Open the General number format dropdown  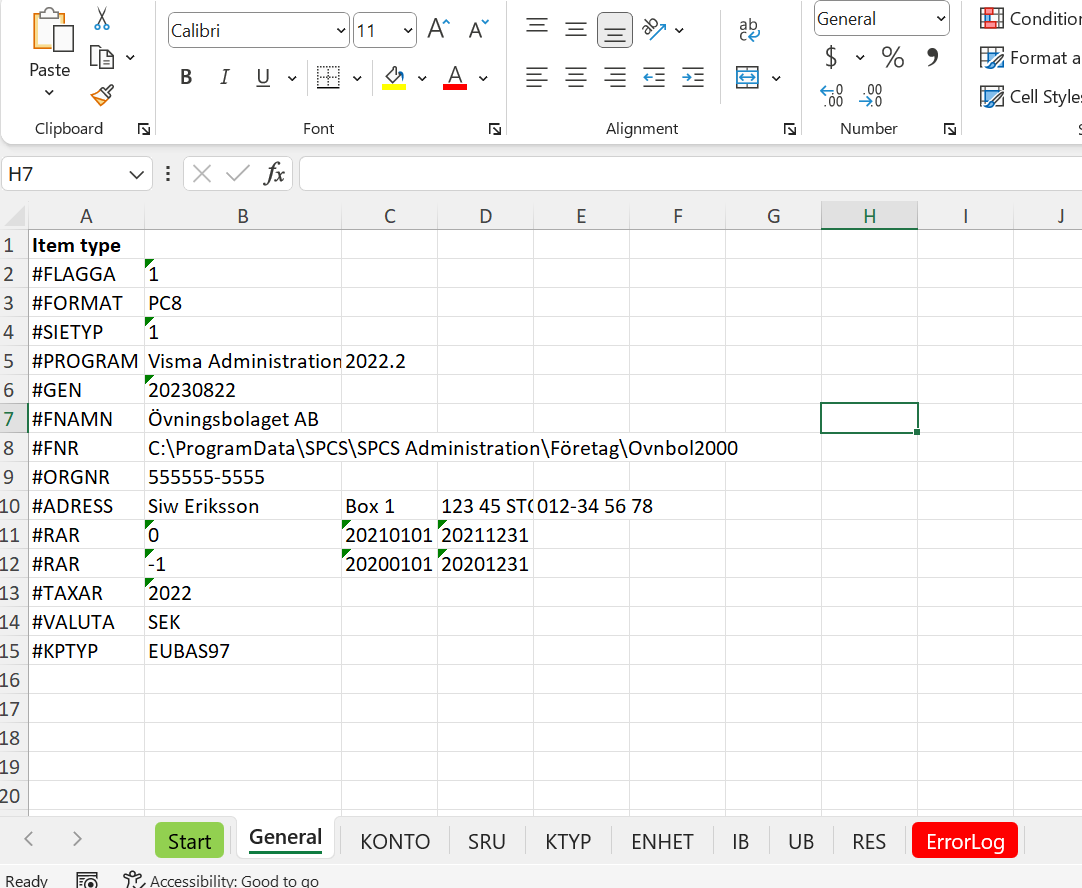(940, 18)
